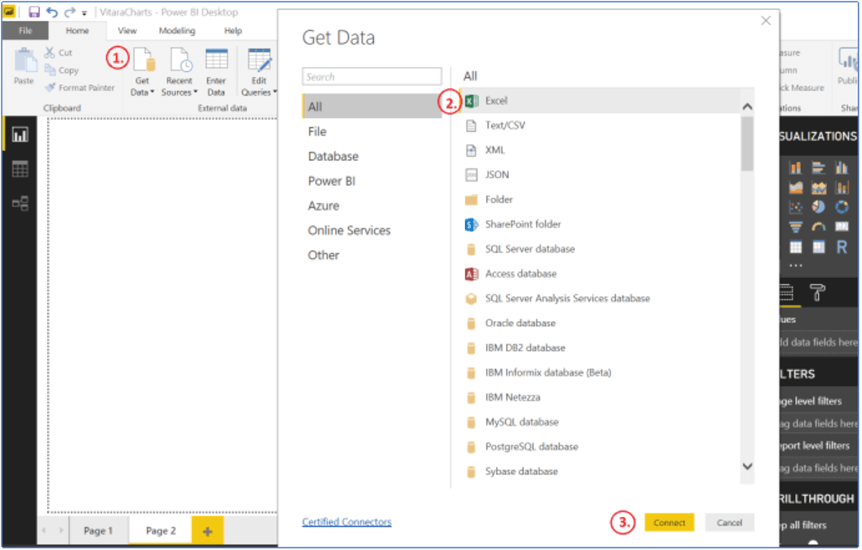Screen dimensions: 862x550
Task: Switch to Relationships view in left sidebar
Action: [x=20, y=204]
